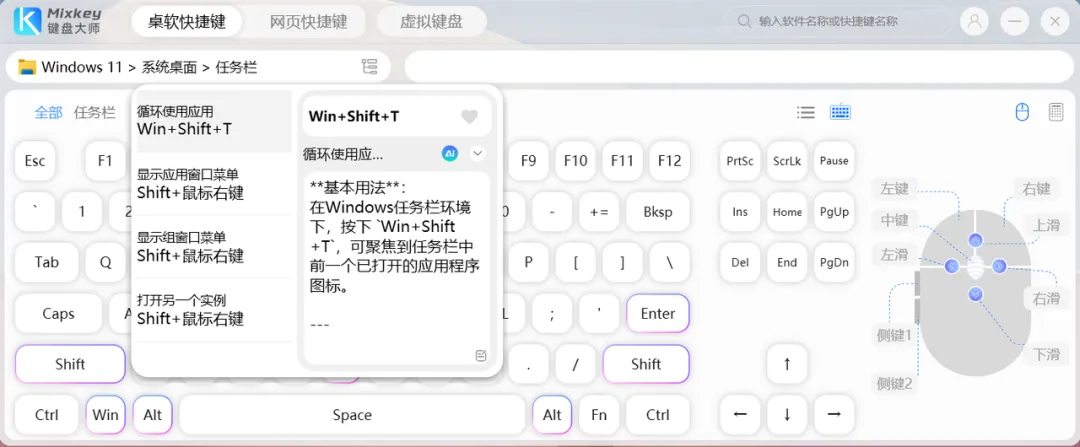
Task: Click the 侧键2 mouse label
Action: [x=894, y=384]
